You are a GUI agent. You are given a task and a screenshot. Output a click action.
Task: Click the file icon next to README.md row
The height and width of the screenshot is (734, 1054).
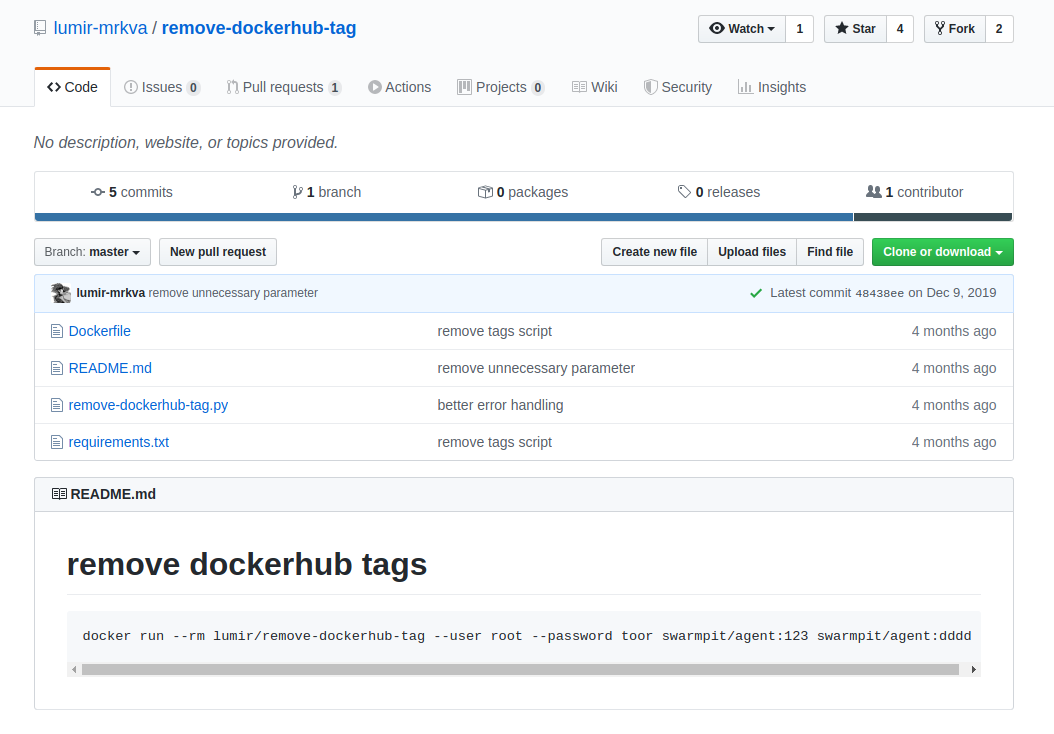pos(57,368)
